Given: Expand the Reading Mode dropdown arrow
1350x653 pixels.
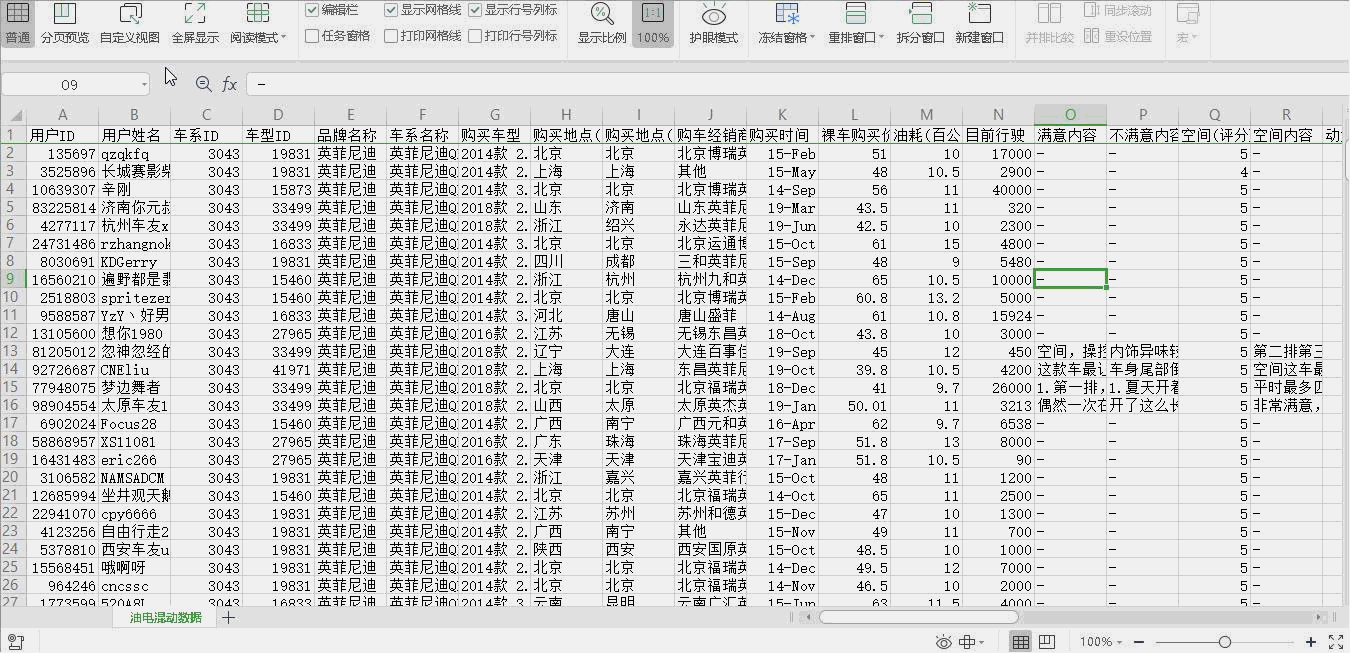Looking at the screenshot, I should (x=284, y=38).
